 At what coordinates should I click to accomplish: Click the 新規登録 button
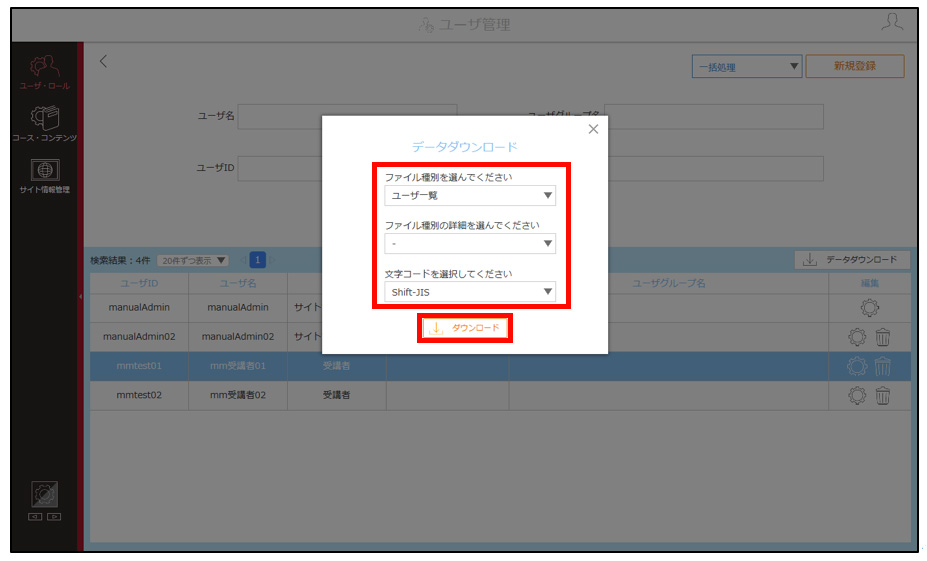[x=855, y=66]
